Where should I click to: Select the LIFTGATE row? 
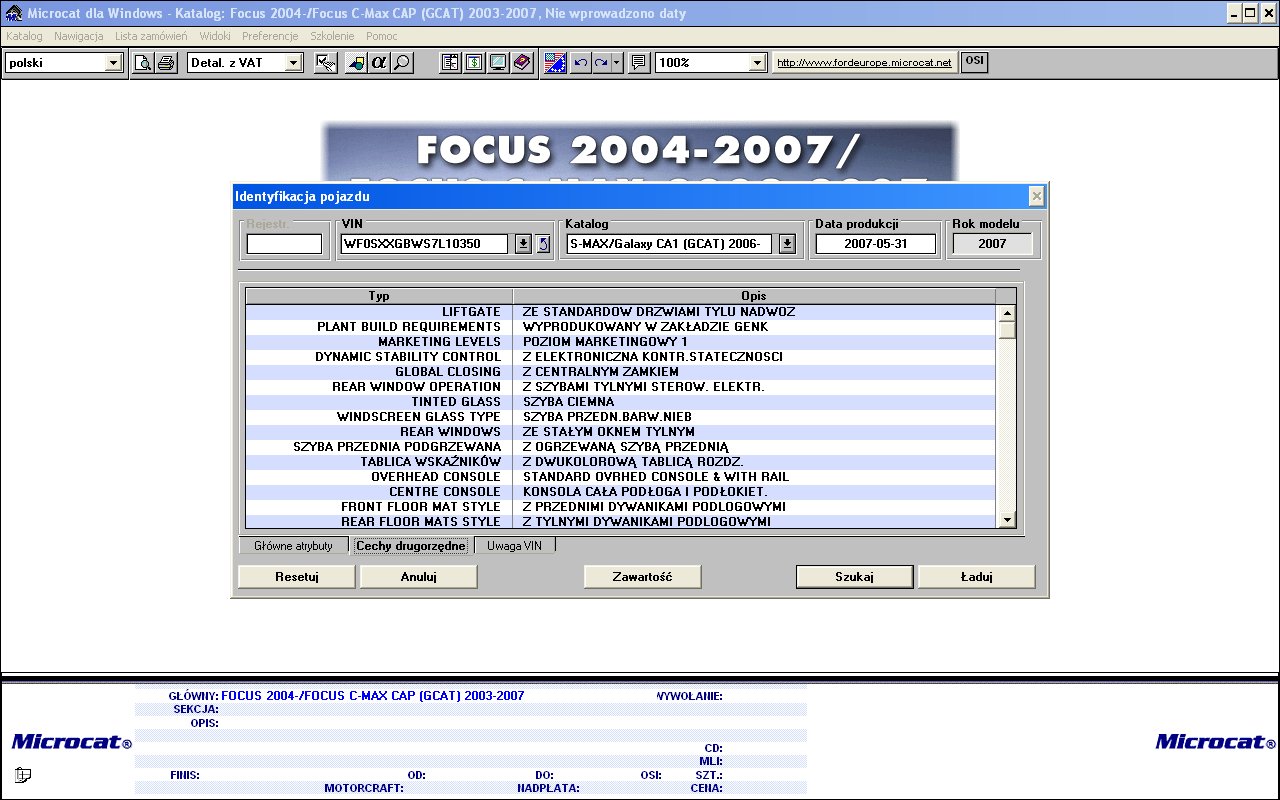pyautogui.click(x=621, y=312)
